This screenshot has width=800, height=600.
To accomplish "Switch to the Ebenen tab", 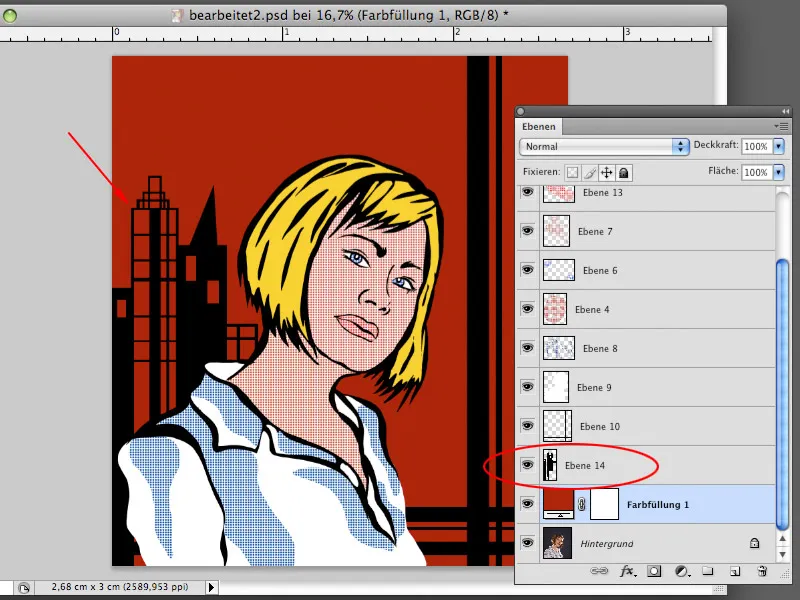I will tap(539, 127).
